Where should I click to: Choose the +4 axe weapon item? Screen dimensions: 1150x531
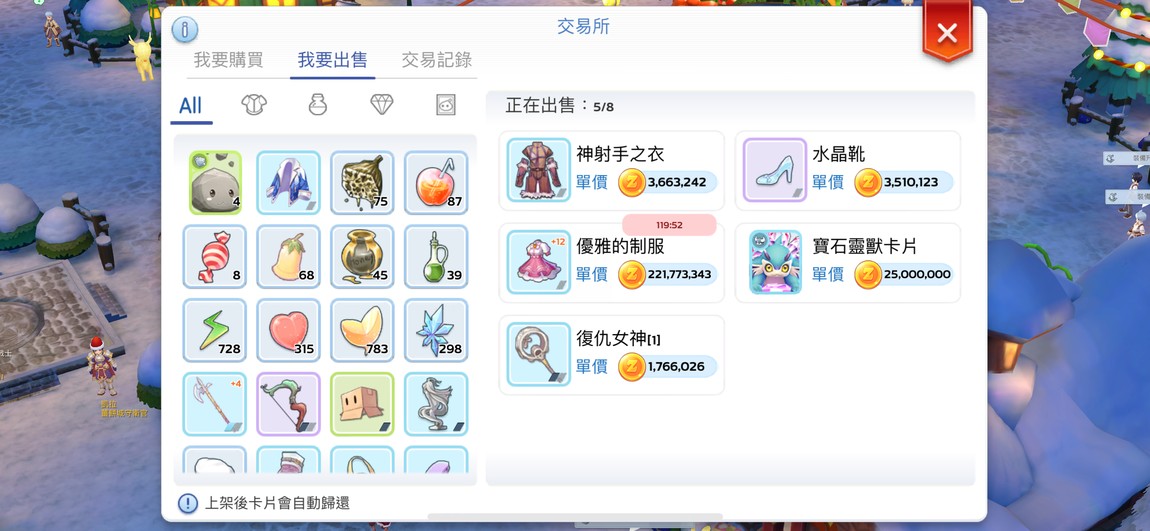215,404
